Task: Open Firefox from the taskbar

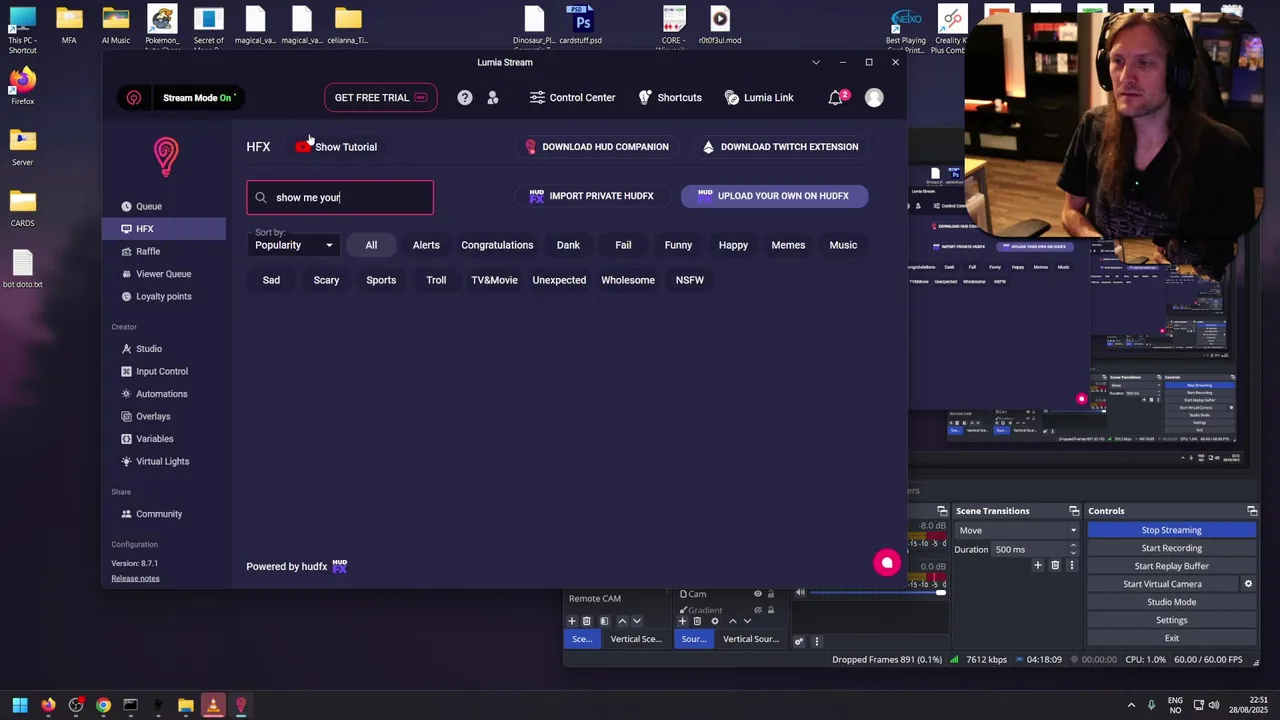Action: point(48,705)
